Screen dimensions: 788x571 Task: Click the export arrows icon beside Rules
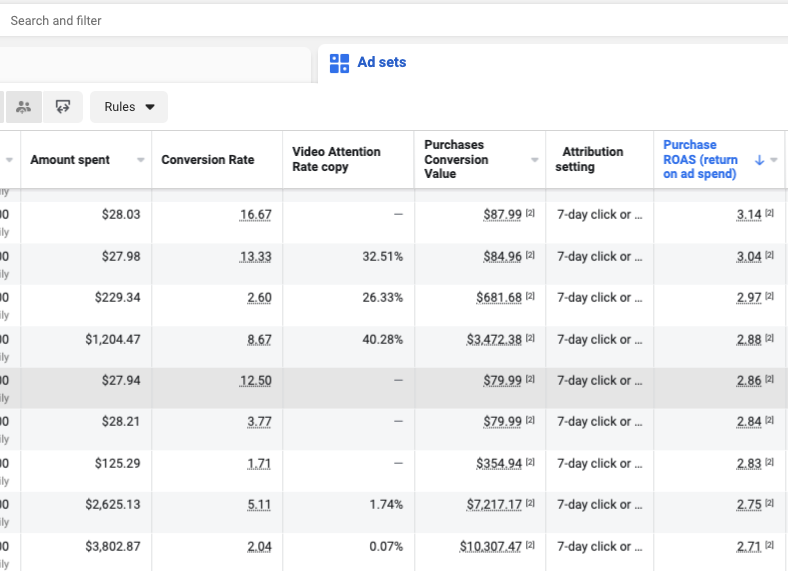point(63,107)
